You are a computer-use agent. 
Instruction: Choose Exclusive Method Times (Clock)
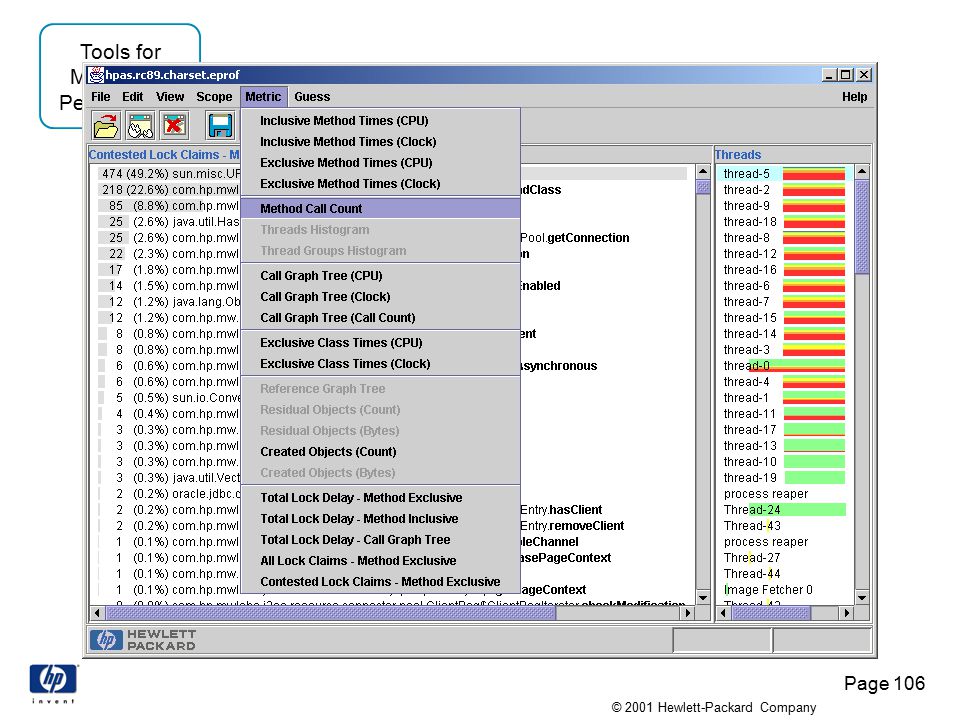click(x=381, y=184)
